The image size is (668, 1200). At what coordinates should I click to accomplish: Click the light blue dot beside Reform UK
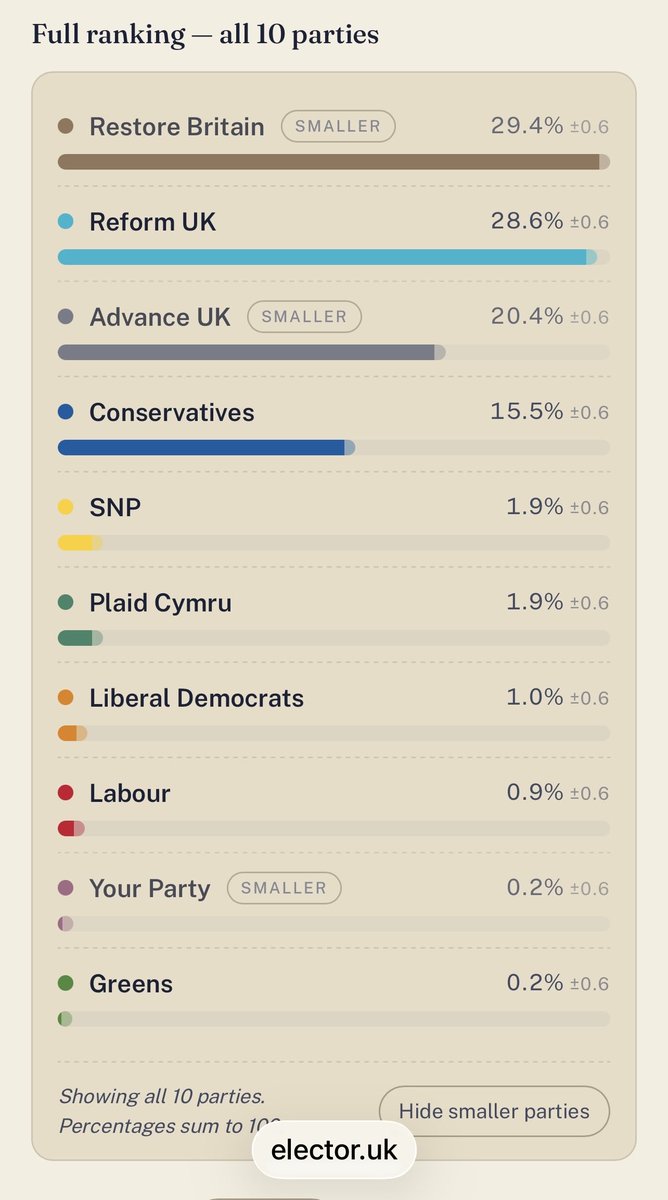[x=66, y=222]
